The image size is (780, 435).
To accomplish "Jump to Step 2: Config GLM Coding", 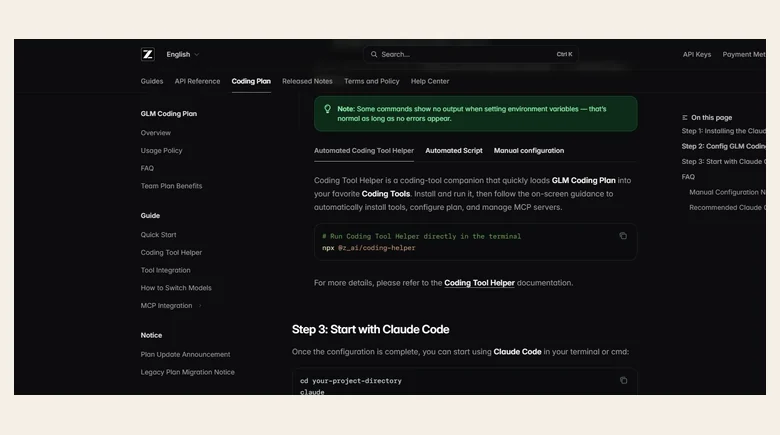I will tap(724, 146).
